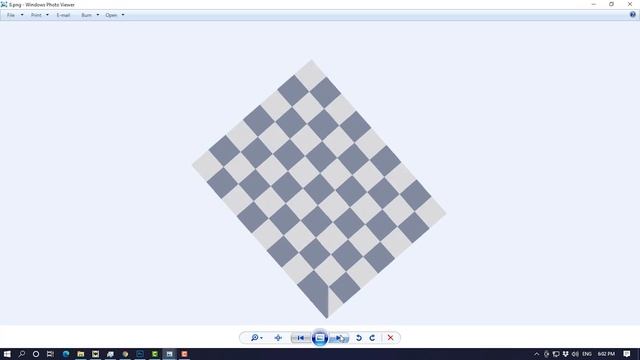Expand the Print dropdown arrow

(47, 15)
